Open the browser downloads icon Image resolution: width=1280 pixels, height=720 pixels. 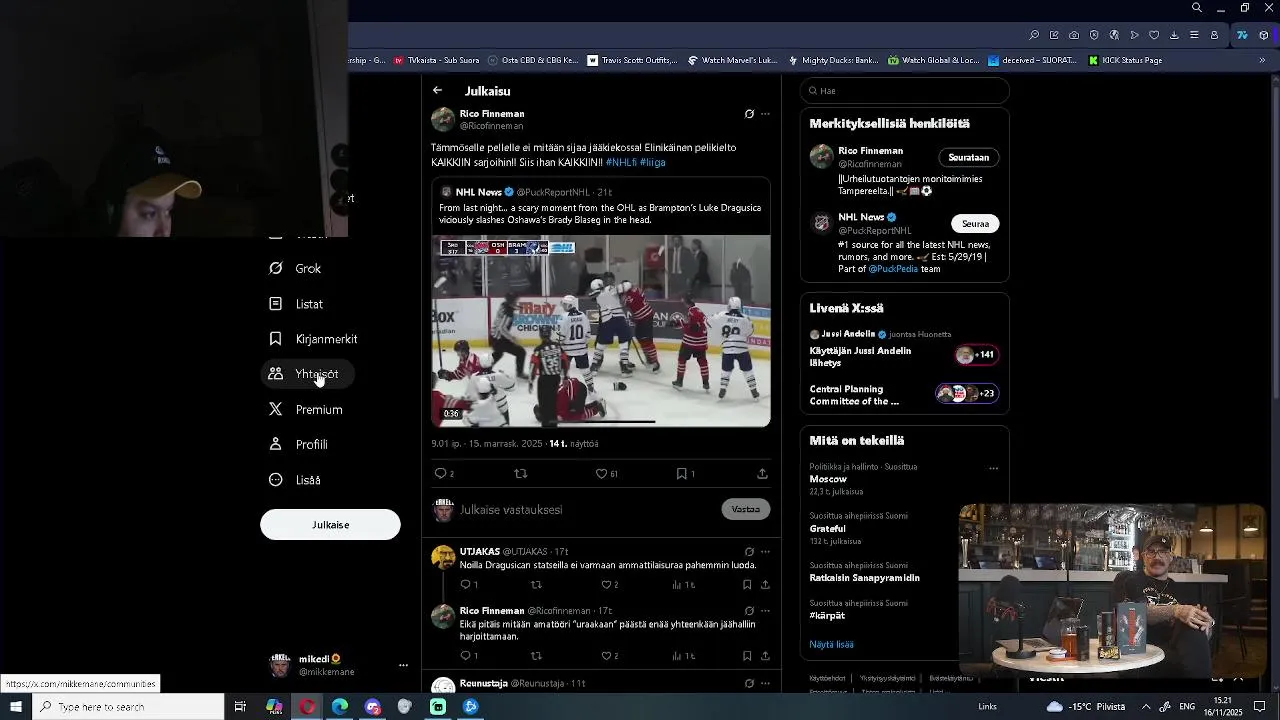(x=1174, y=35)
